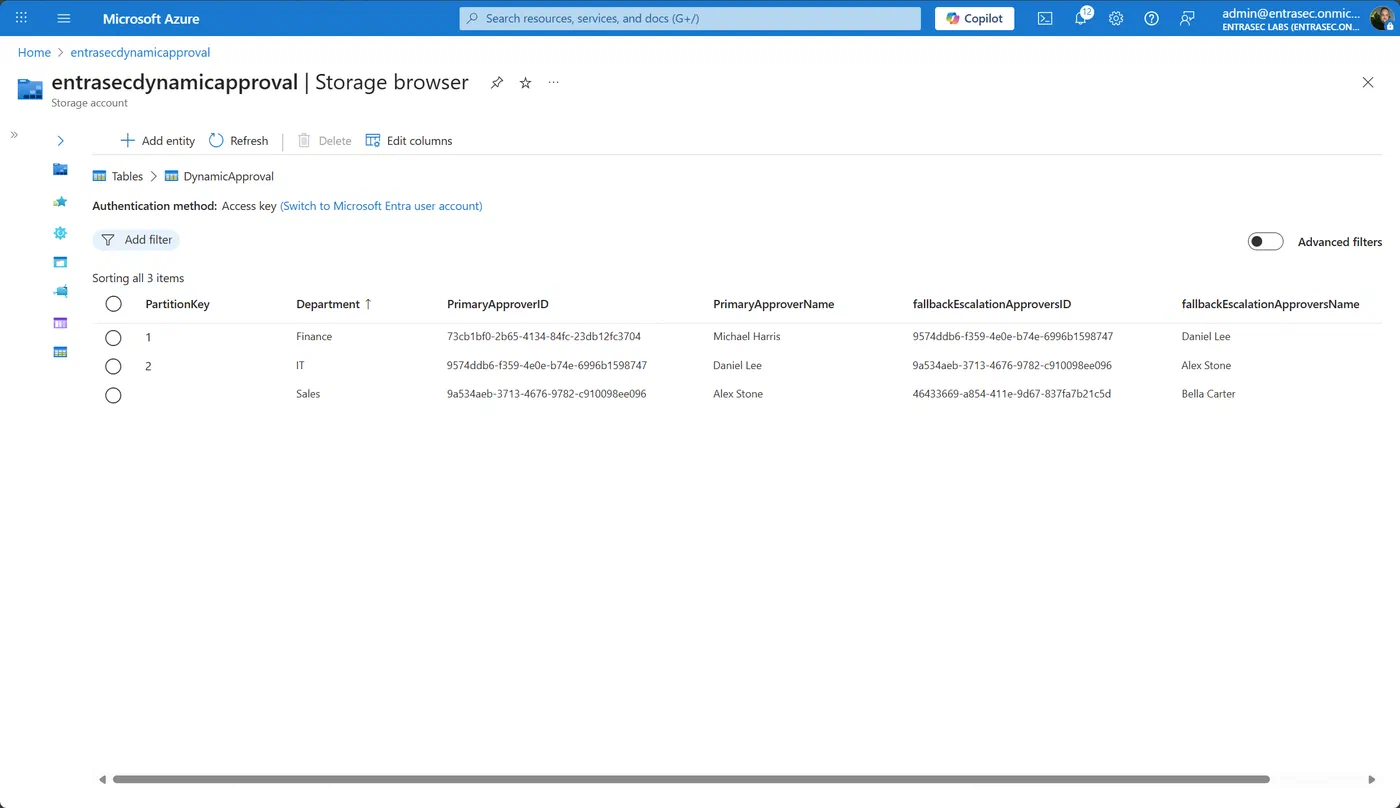Viewport: 1400px width, 808px height.
Task: Expand the collapsed storage browser tree chevron
Action: [60, 141]
